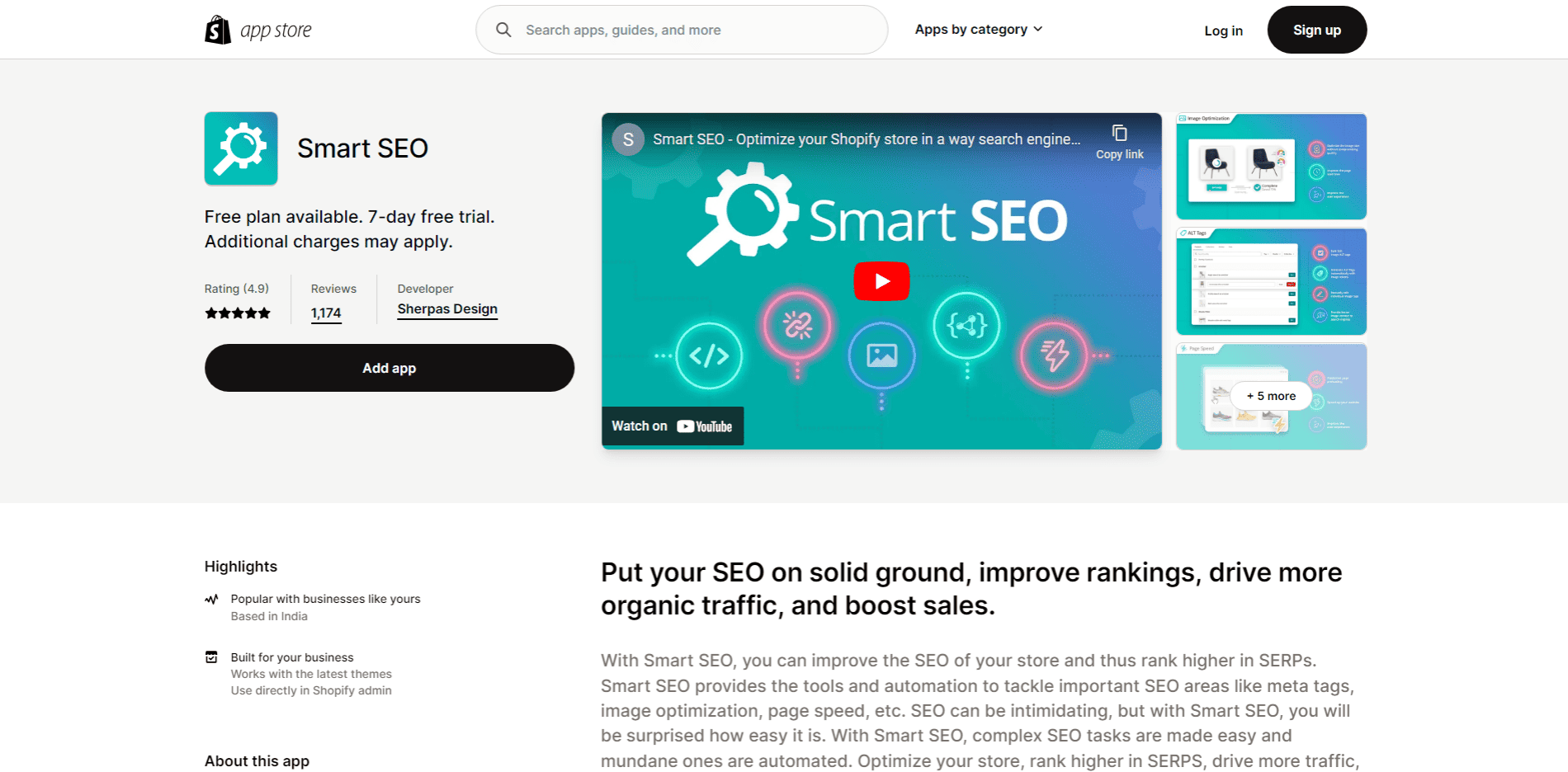Expand the Apps by category dropdown
This screenshot has height=772, width=1568.
pos(979,30)
